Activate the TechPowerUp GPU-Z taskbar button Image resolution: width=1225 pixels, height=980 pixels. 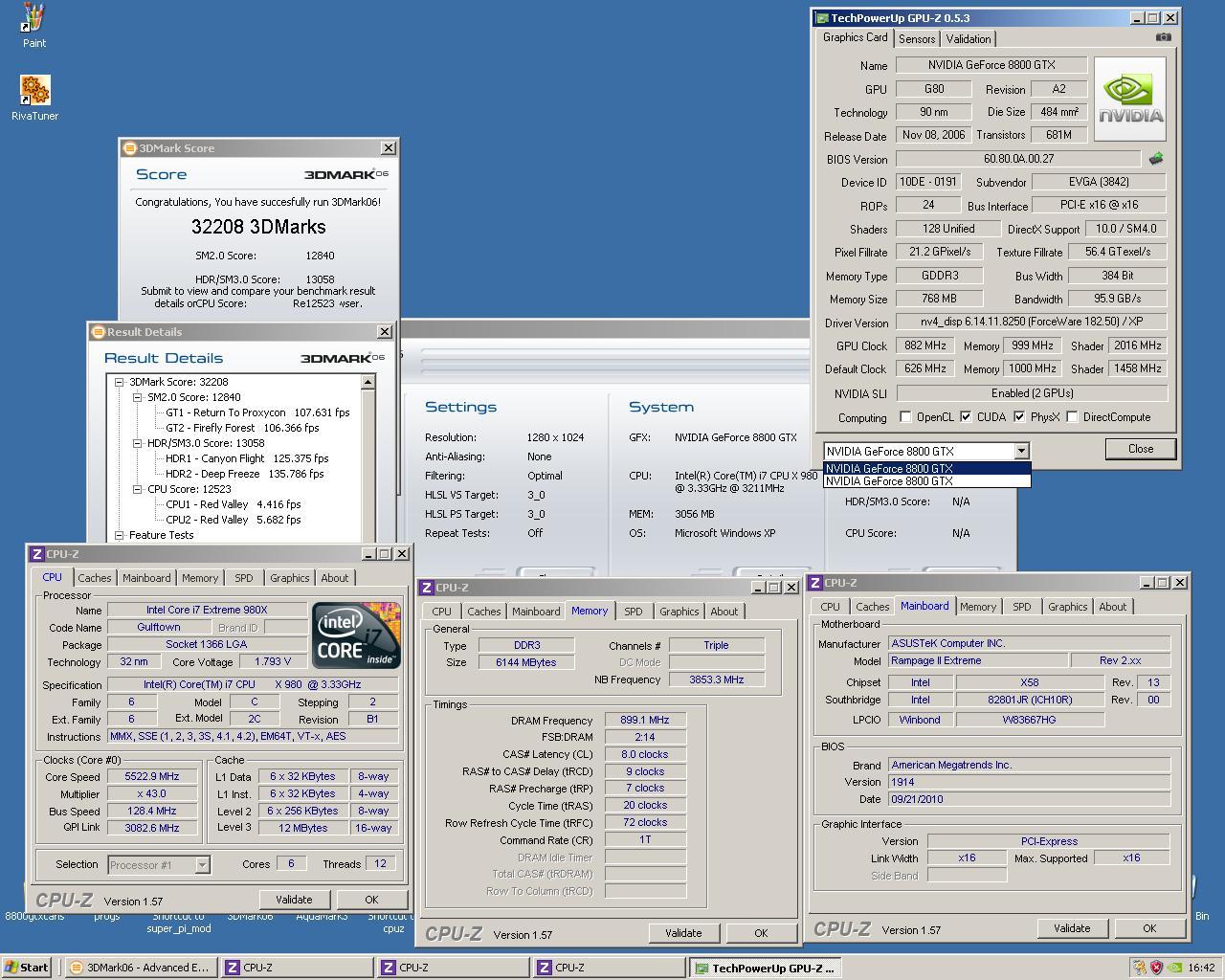[766, 968]
